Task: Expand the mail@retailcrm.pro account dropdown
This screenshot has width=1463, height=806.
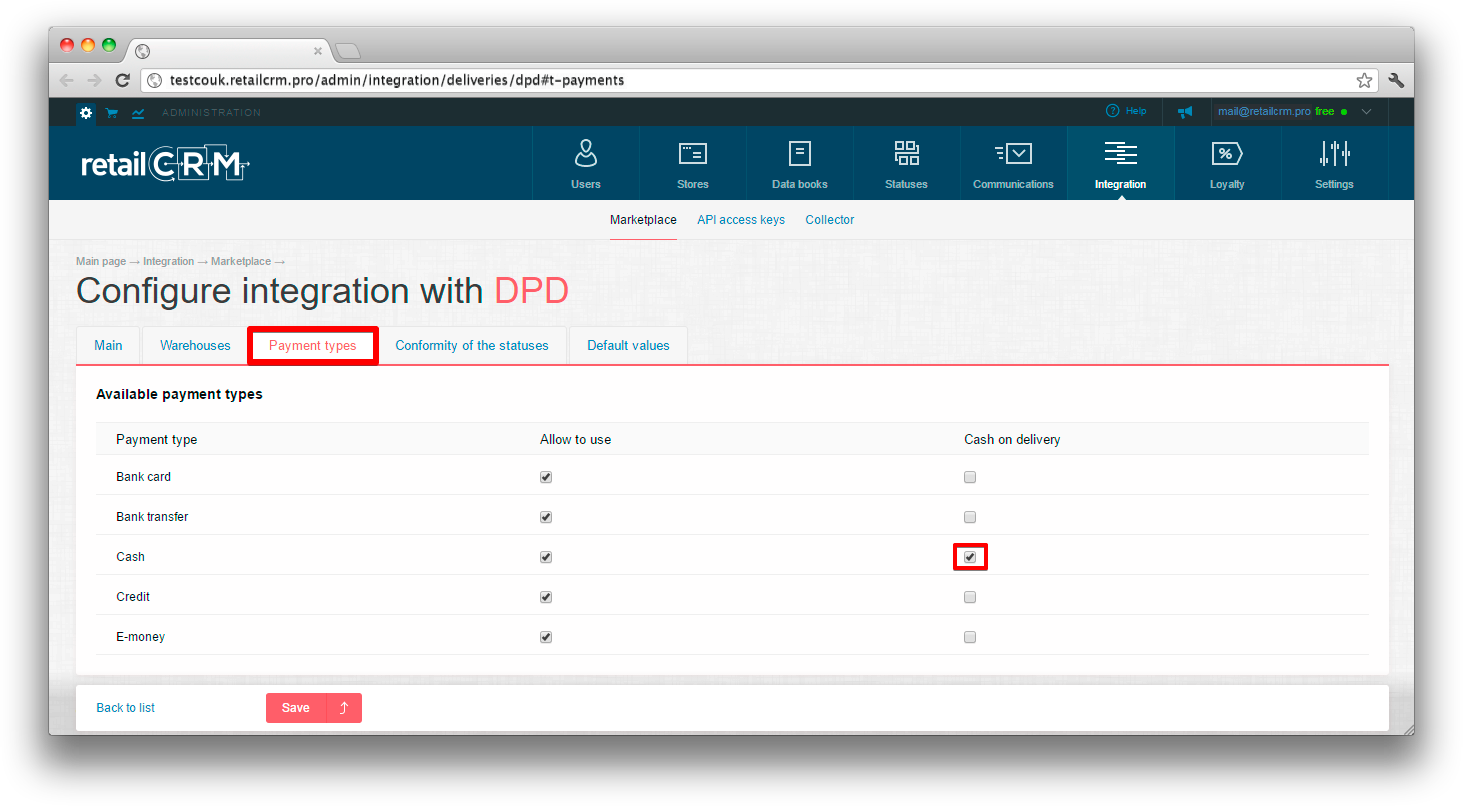Action: pyautogui.click(x=1366, y=112)
